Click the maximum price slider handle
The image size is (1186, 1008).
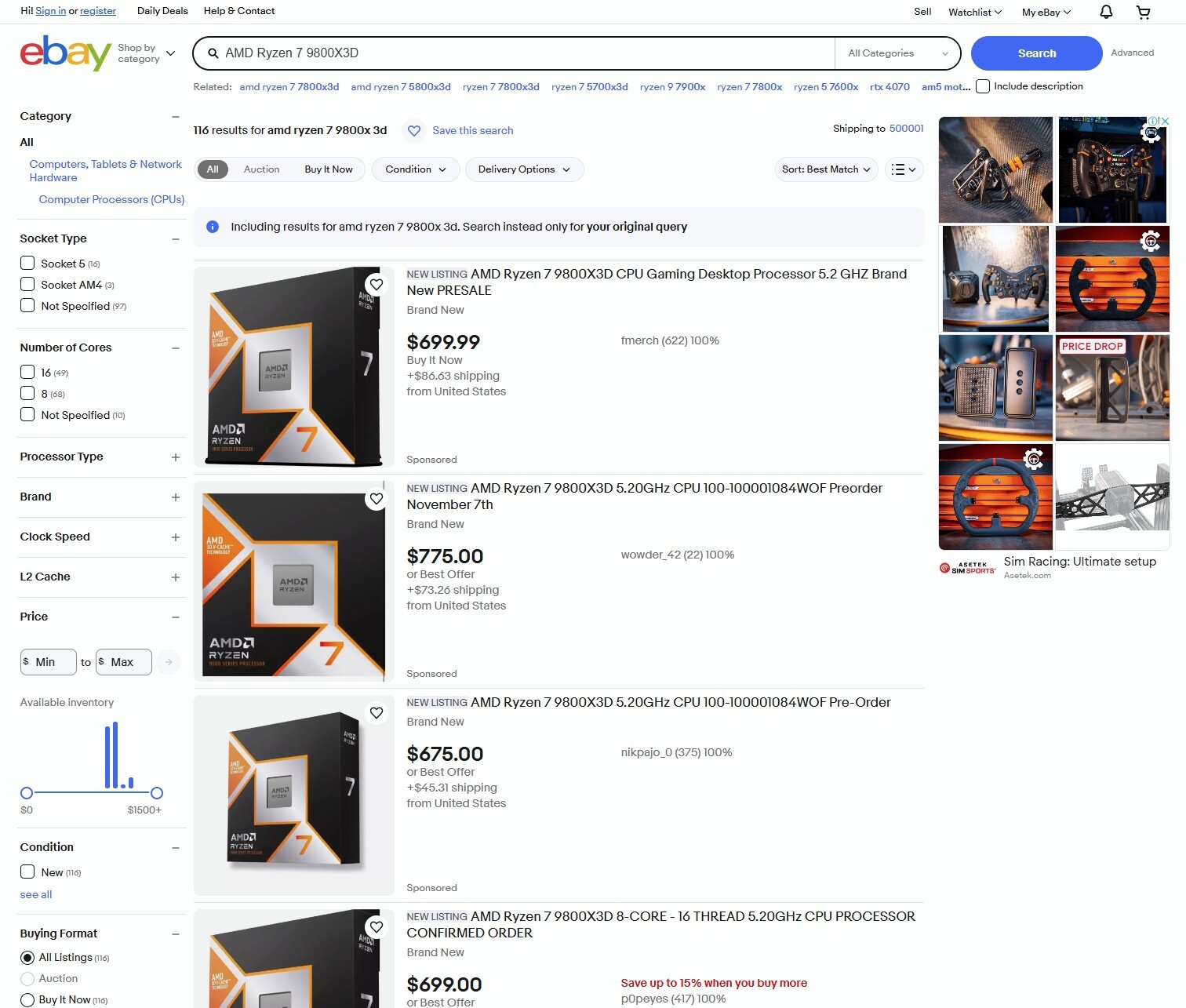coord(157,793)
